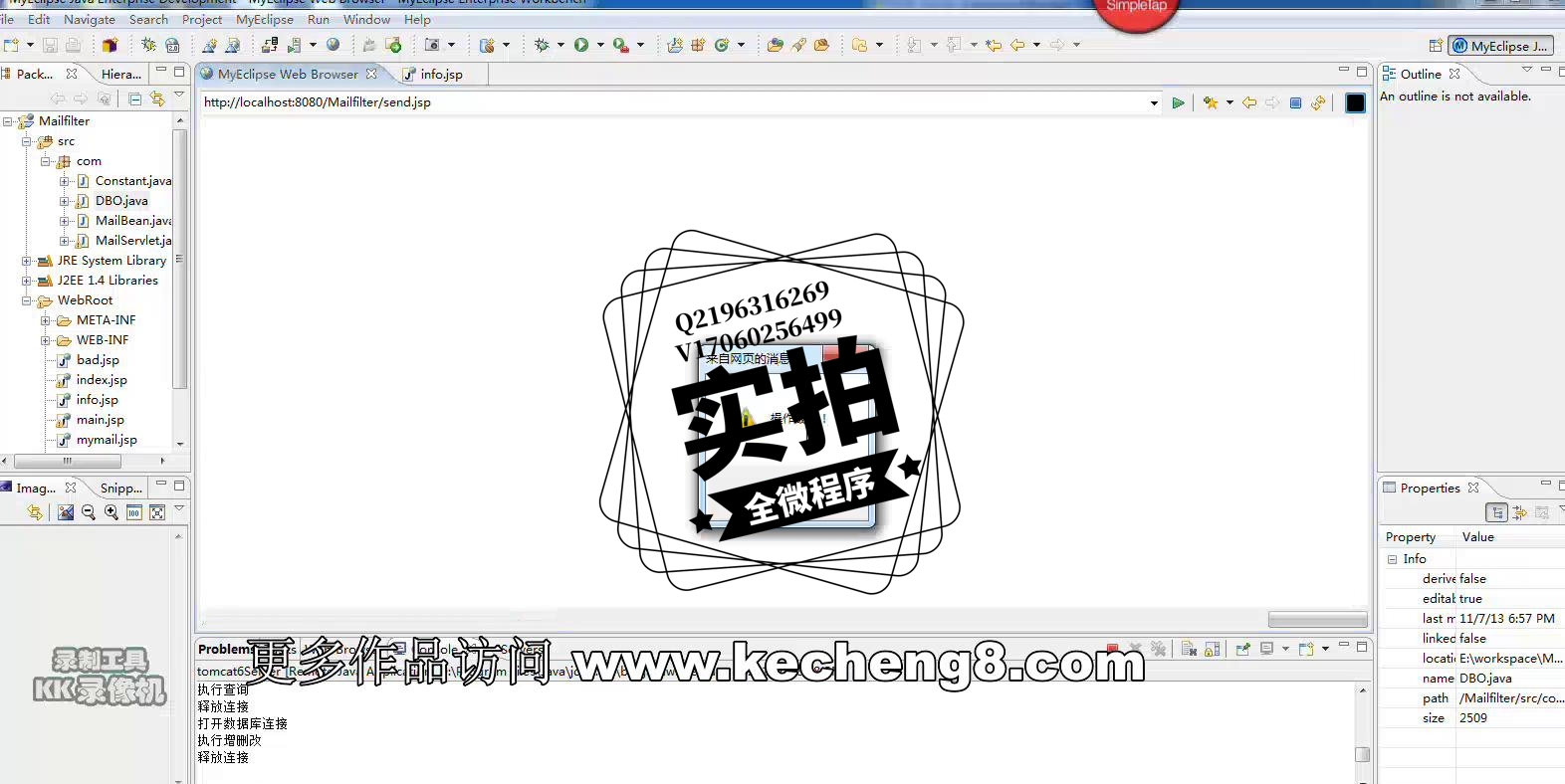Click the Debug bug icon in main toolbar
The width and height of the screenshot is (1565, 784).
click(x=542, y=45)
